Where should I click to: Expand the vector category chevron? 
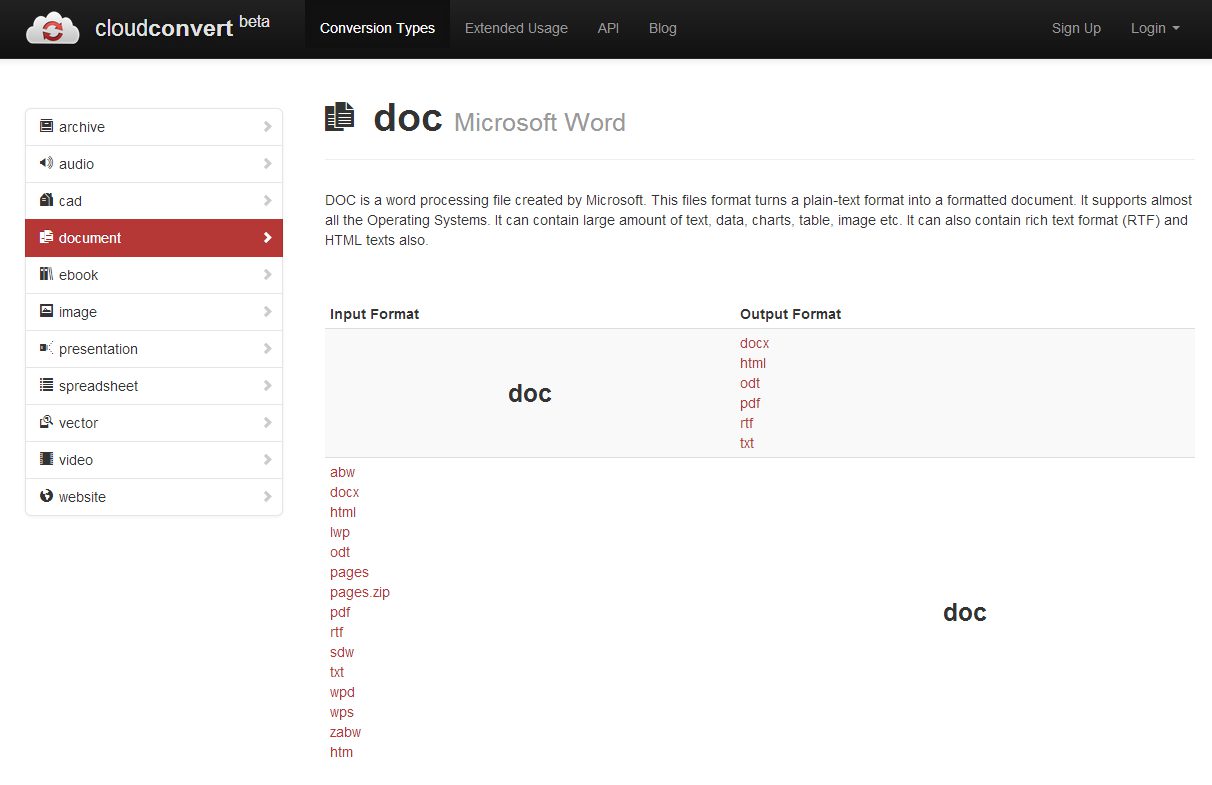click(267, 423)
